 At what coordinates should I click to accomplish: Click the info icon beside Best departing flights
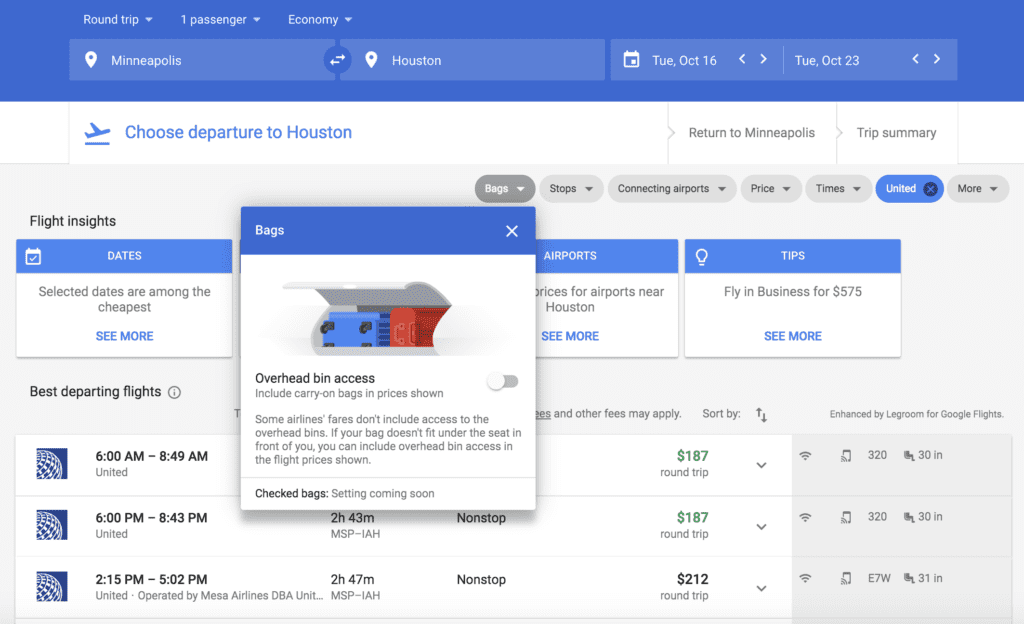click(175, 393)
